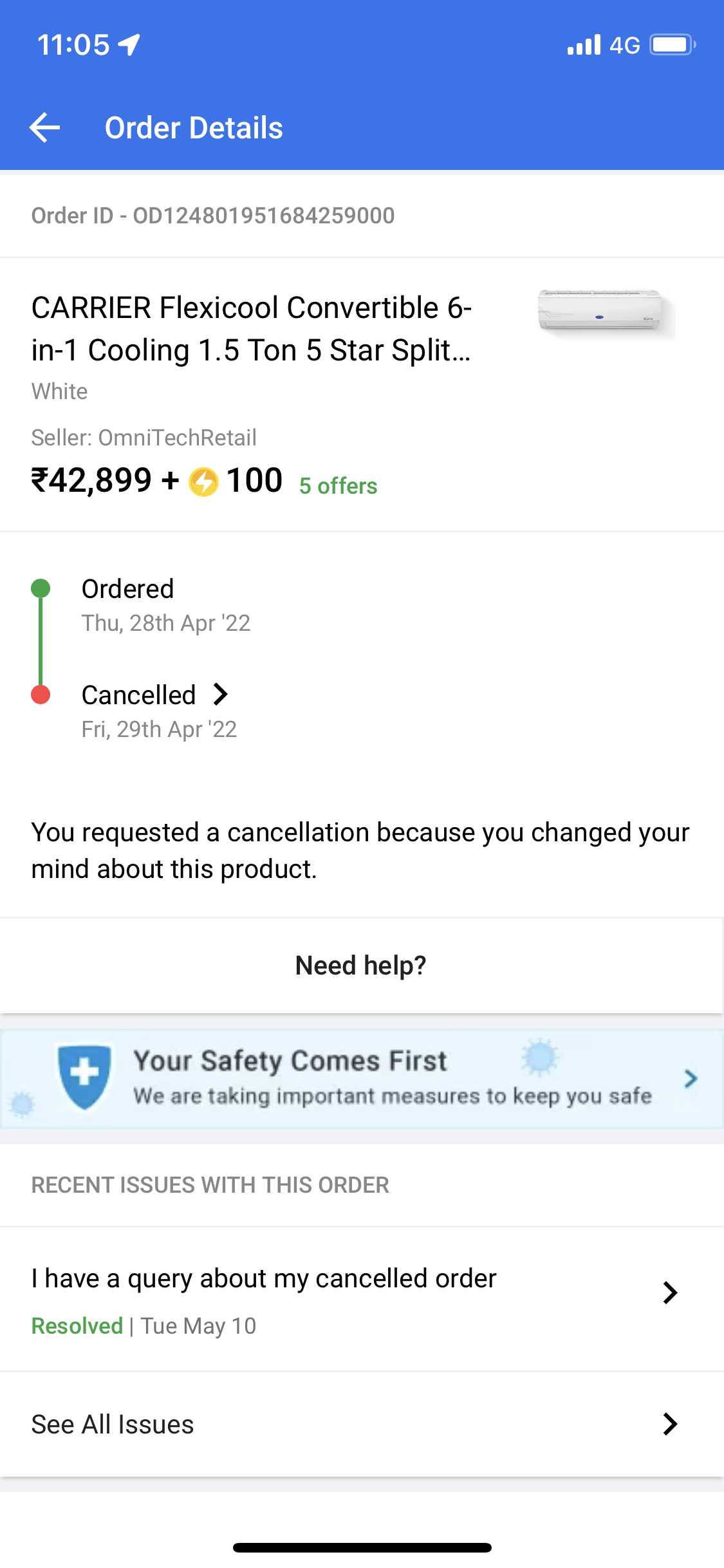Tap the signal strength bars icon
The width and height of the screenshot is (724, 1568).
583,45
